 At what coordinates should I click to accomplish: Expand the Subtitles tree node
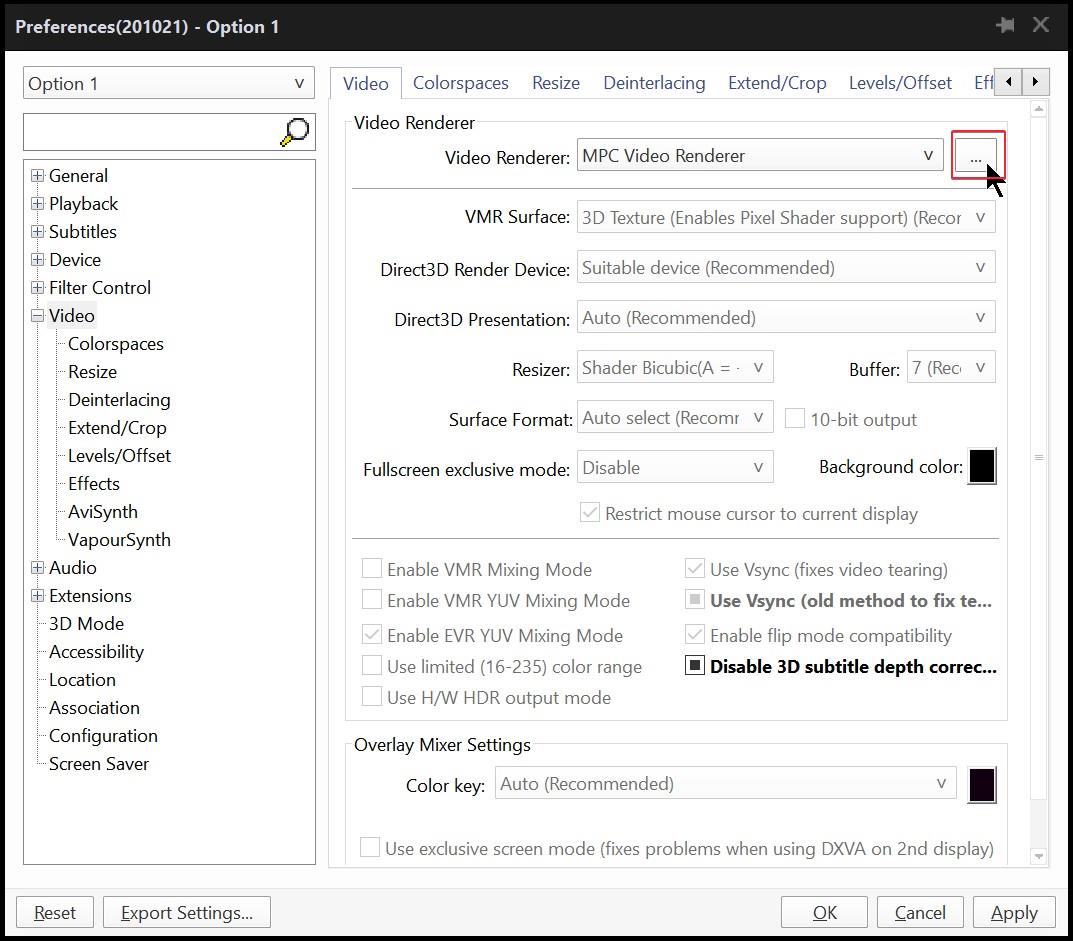38,232
